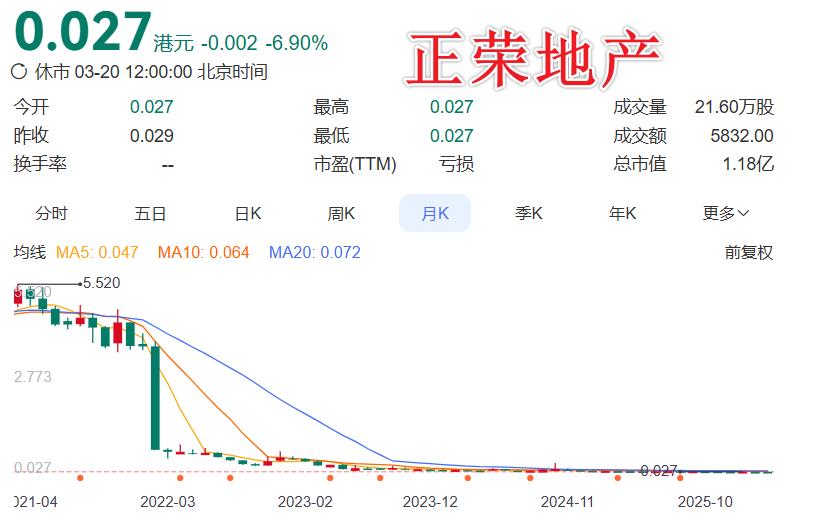Click the 市盈(TTM) value 亏损
This screenshot has height=520, width=823.
pos(456,164)
